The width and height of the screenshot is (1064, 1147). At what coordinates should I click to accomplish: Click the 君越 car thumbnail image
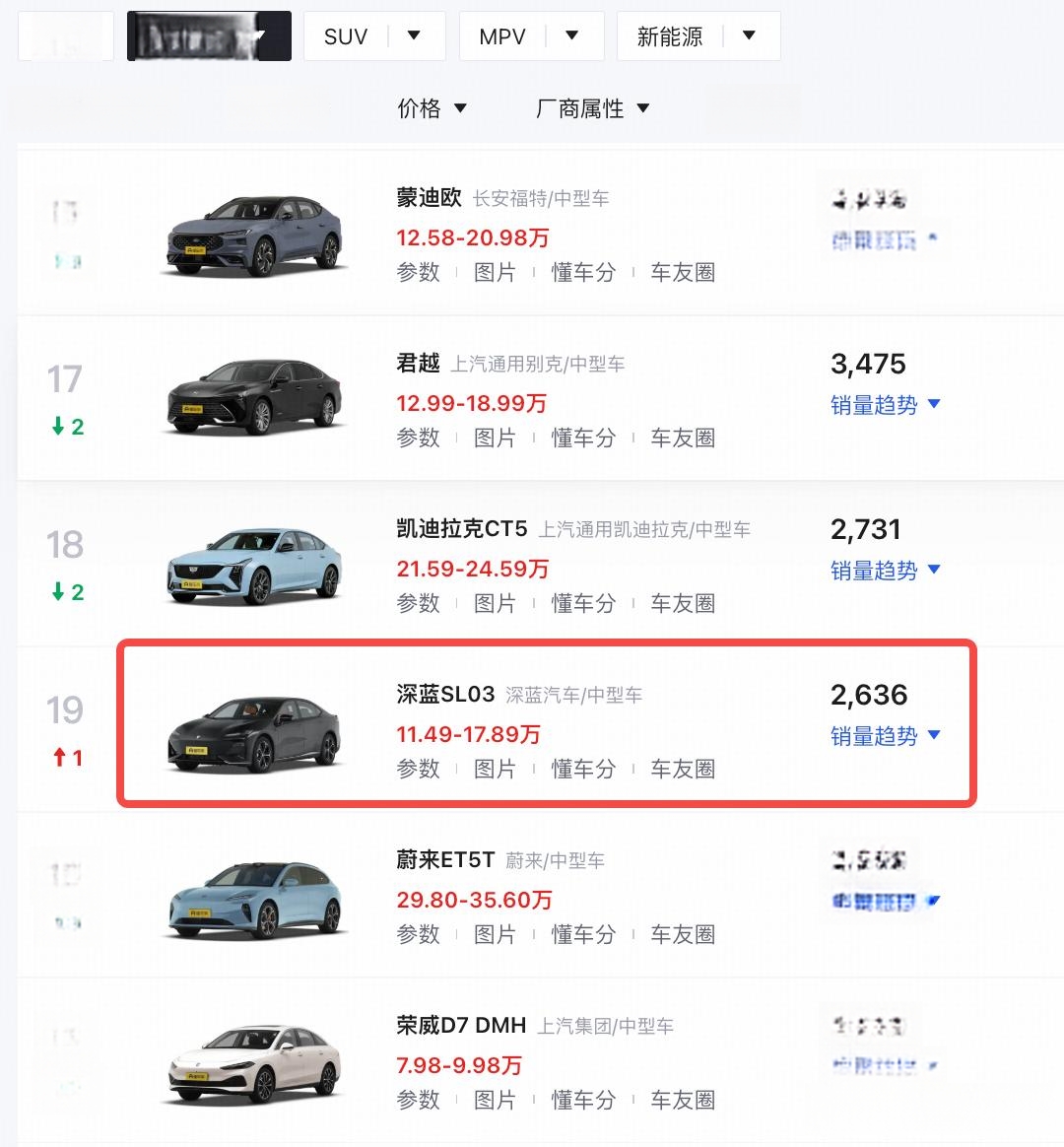point(254,397)
